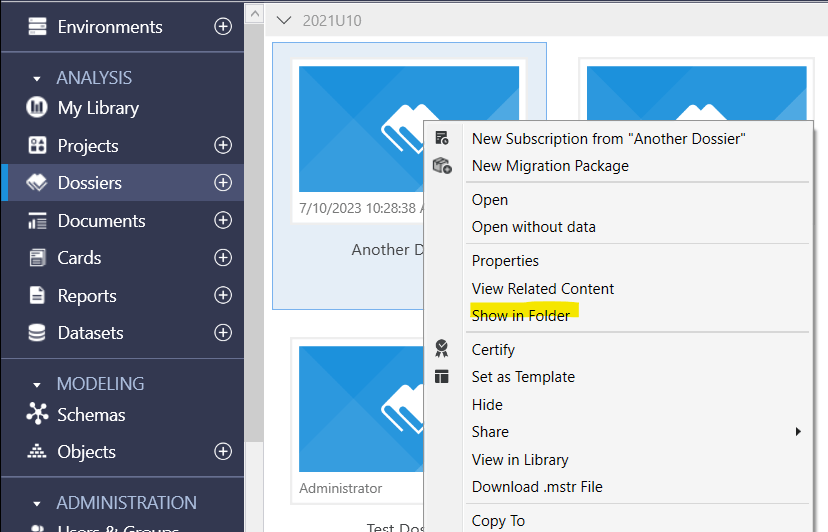Collapse the 2021U10 group chevron

pos(285,19)
